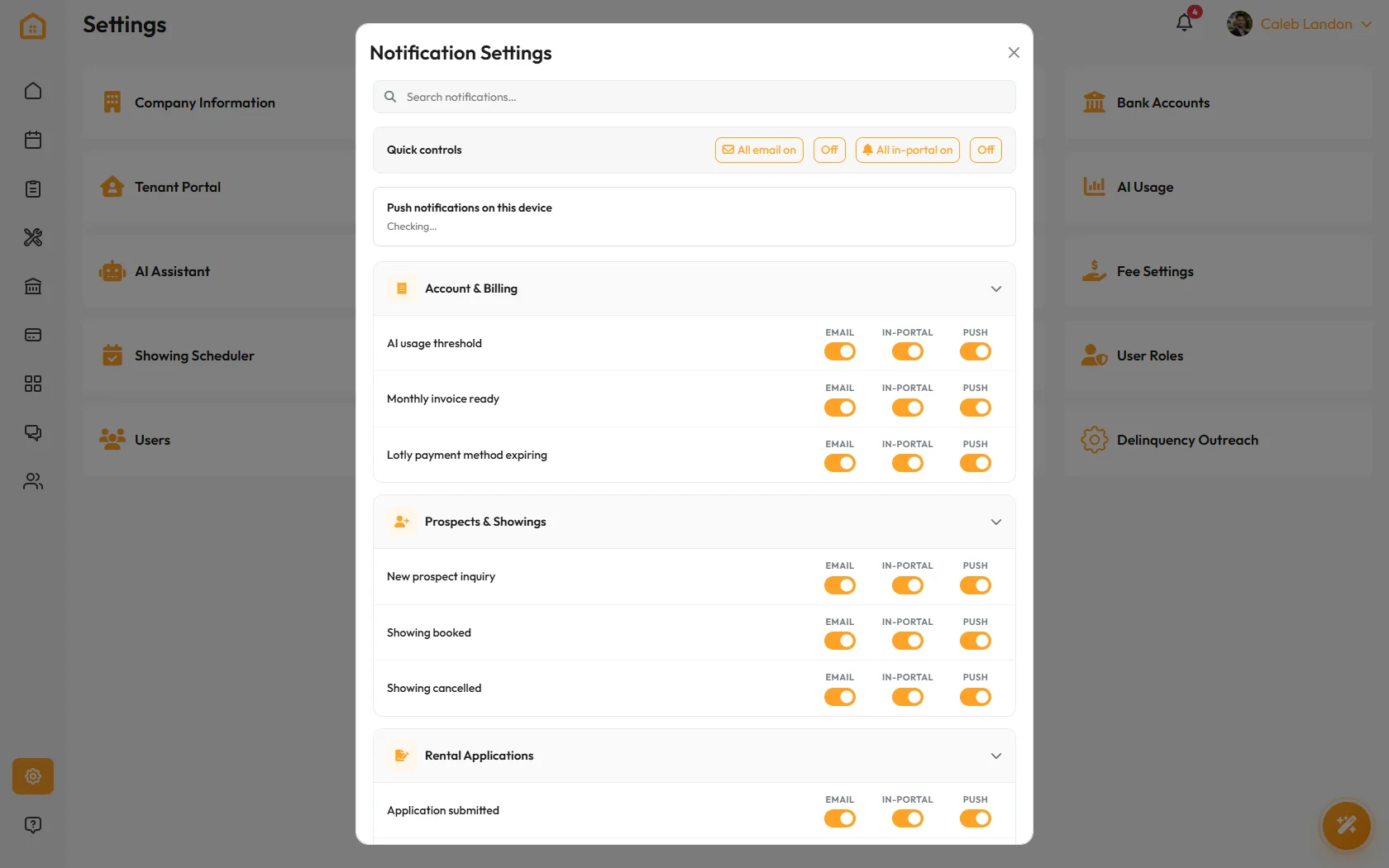Open the payment card icon in the sidebar
The image size is (1389, 868).
pos(33,335)
